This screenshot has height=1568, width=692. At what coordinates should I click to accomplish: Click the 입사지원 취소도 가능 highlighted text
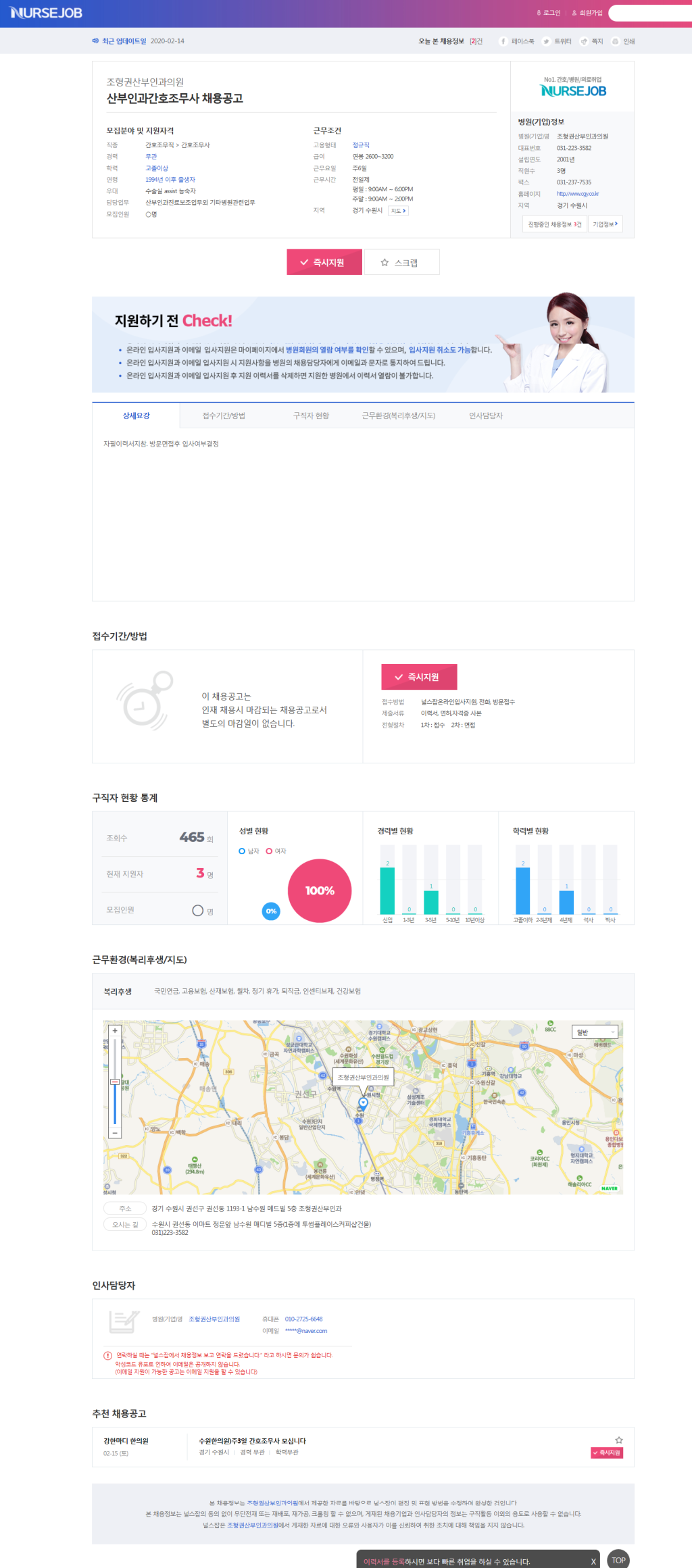tap(439, 350)
